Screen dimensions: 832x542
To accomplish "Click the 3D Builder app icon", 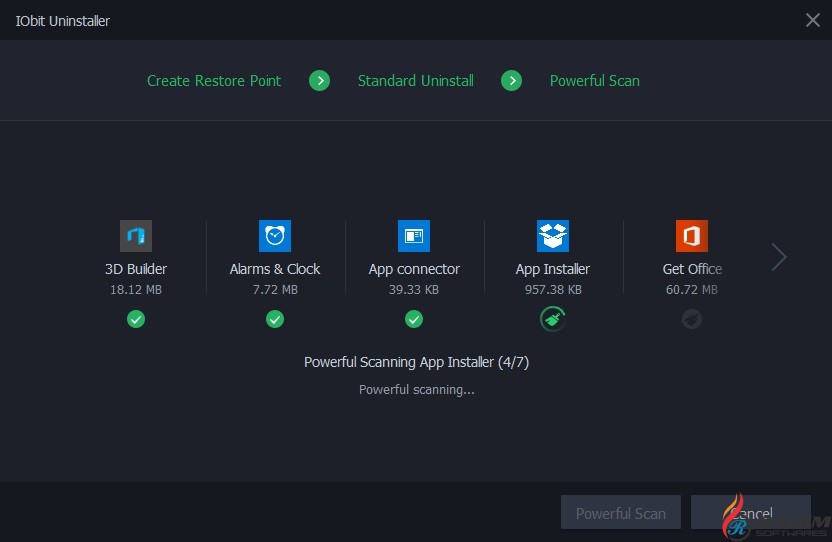I will pyautogui.click(x=136, y=236).
